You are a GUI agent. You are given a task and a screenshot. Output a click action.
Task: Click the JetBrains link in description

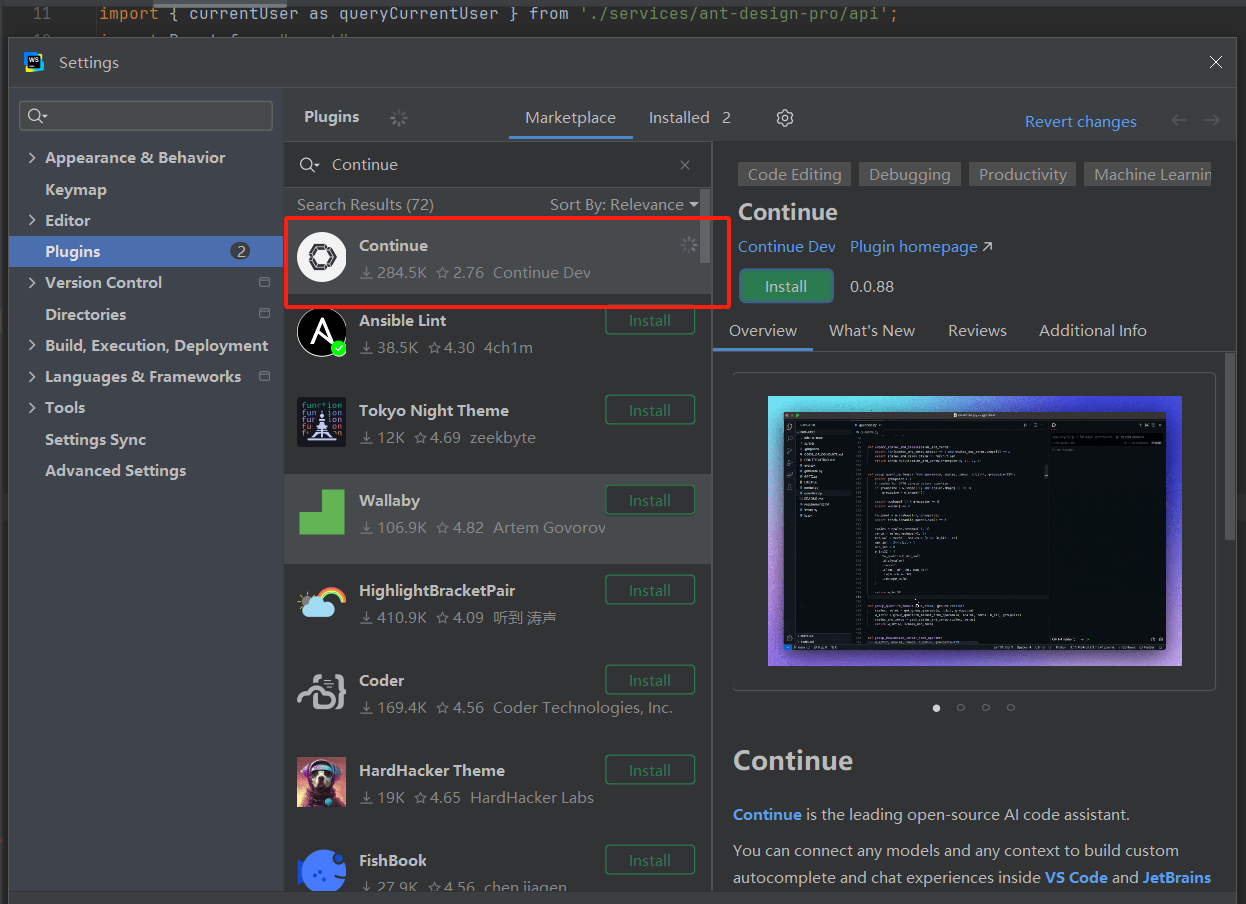[1177, 878]
